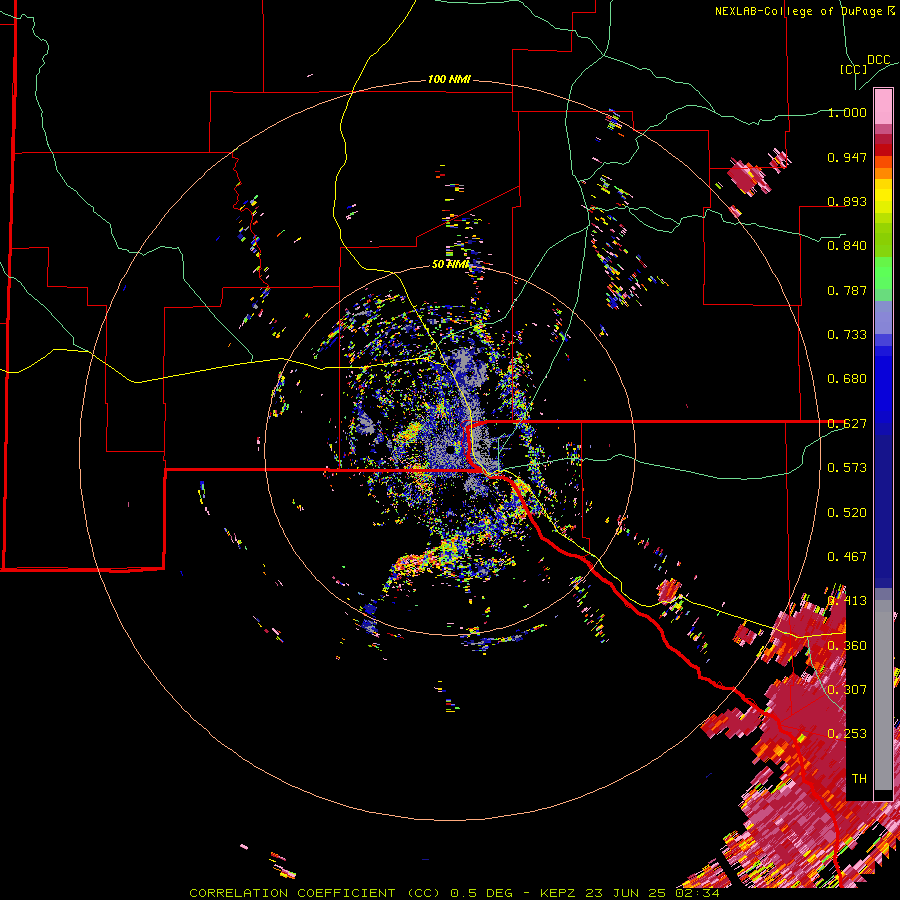Select the 0.893 scale value

coord(847,201)
